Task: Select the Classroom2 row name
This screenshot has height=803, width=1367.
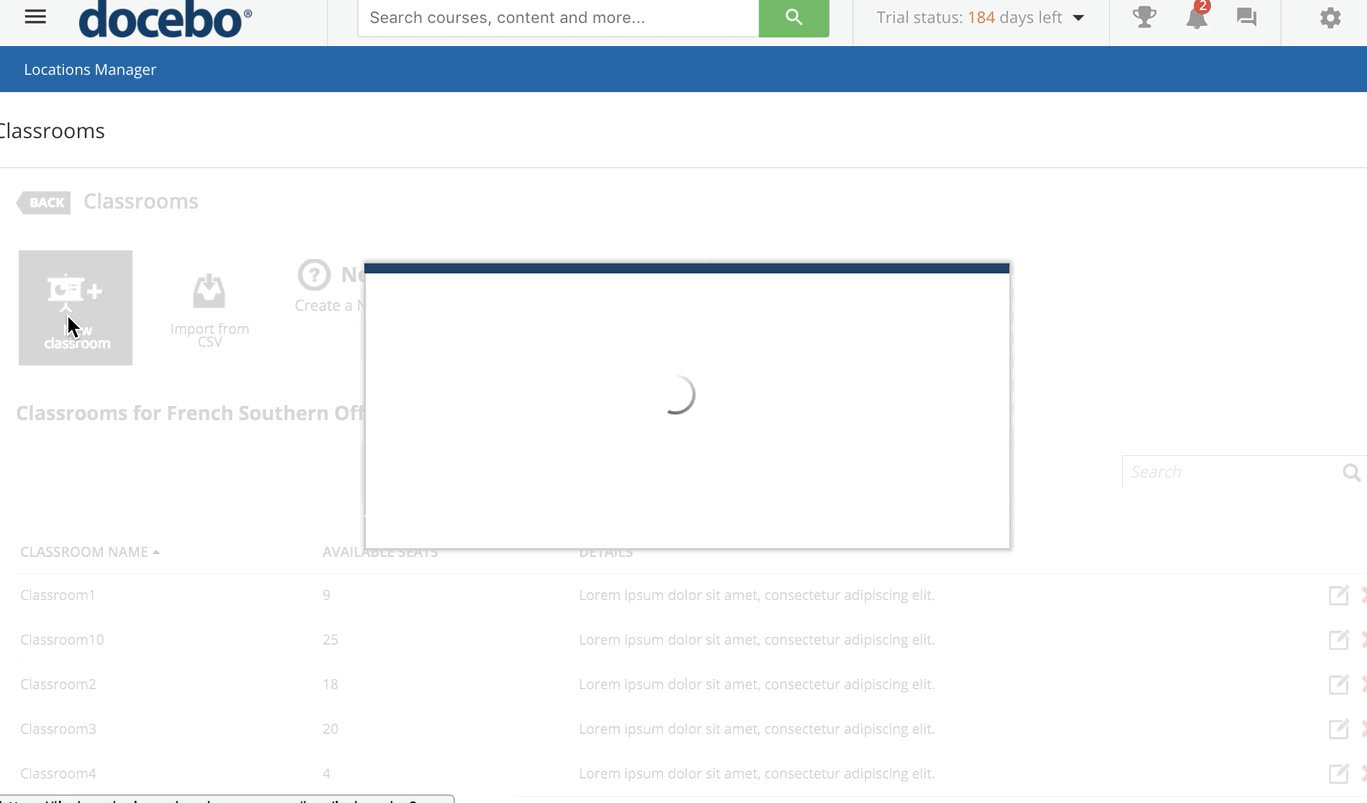Action: [x=58, y=685]
